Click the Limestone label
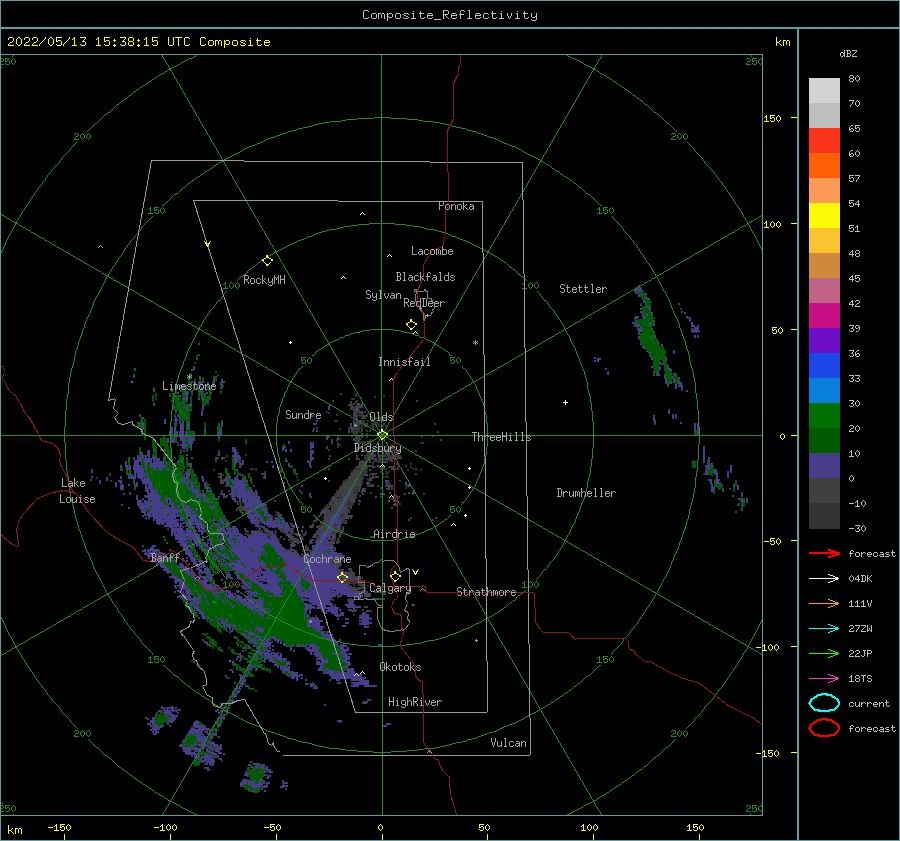Viewport: 900px width, 841px height. coord(189,386)
